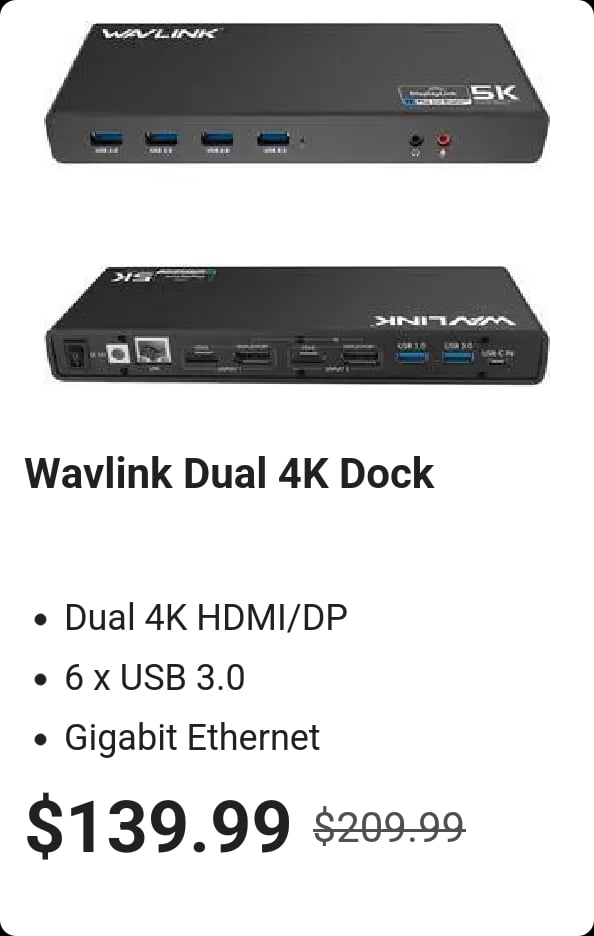Click the small LED indicator beside front USB ports

302,141
